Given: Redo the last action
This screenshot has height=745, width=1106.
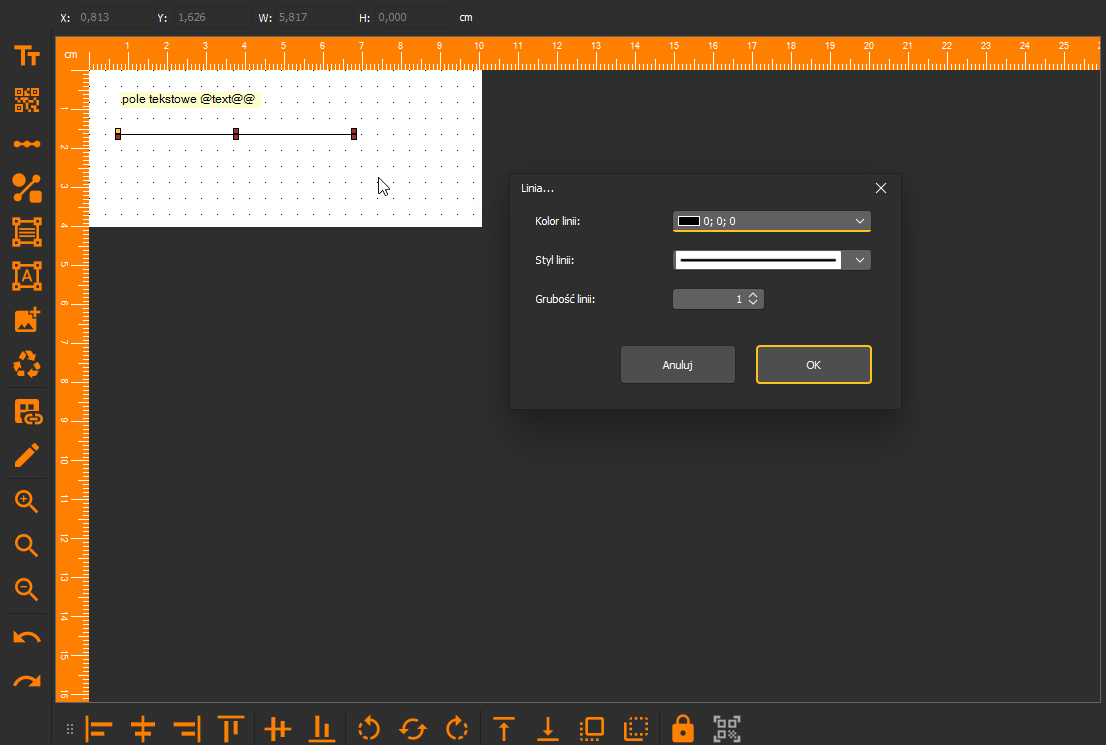Looking at the screenshot, I should (27, 681).
